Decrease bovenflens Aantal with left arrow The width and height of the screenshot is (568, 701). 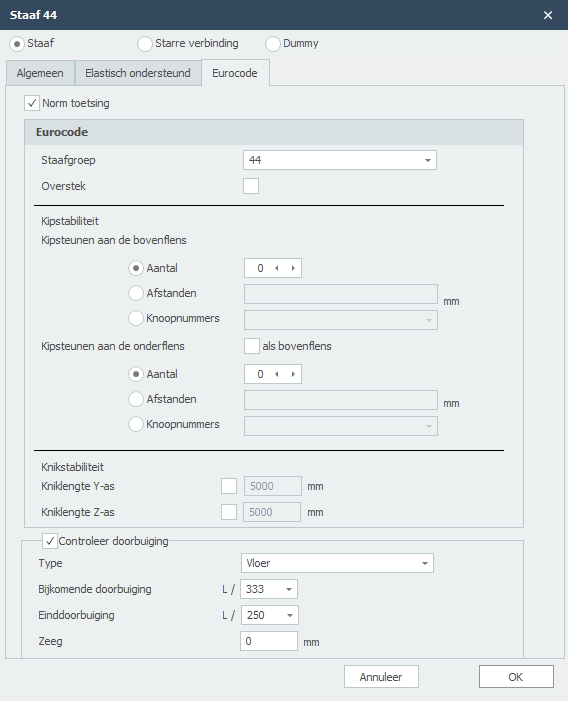277,268
